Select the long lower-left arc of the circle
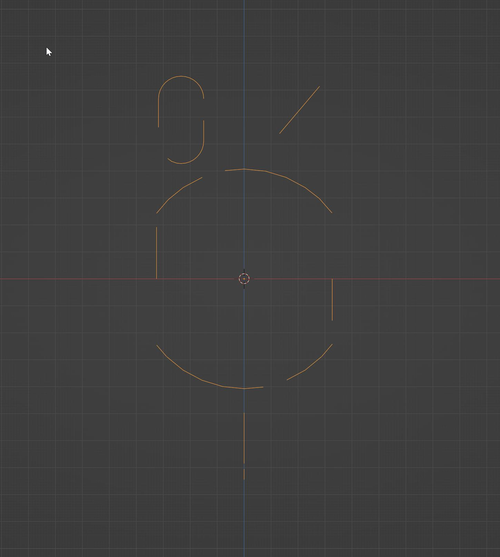The width and height of the screenshot is (500, 557). click(x=202, y=380)
